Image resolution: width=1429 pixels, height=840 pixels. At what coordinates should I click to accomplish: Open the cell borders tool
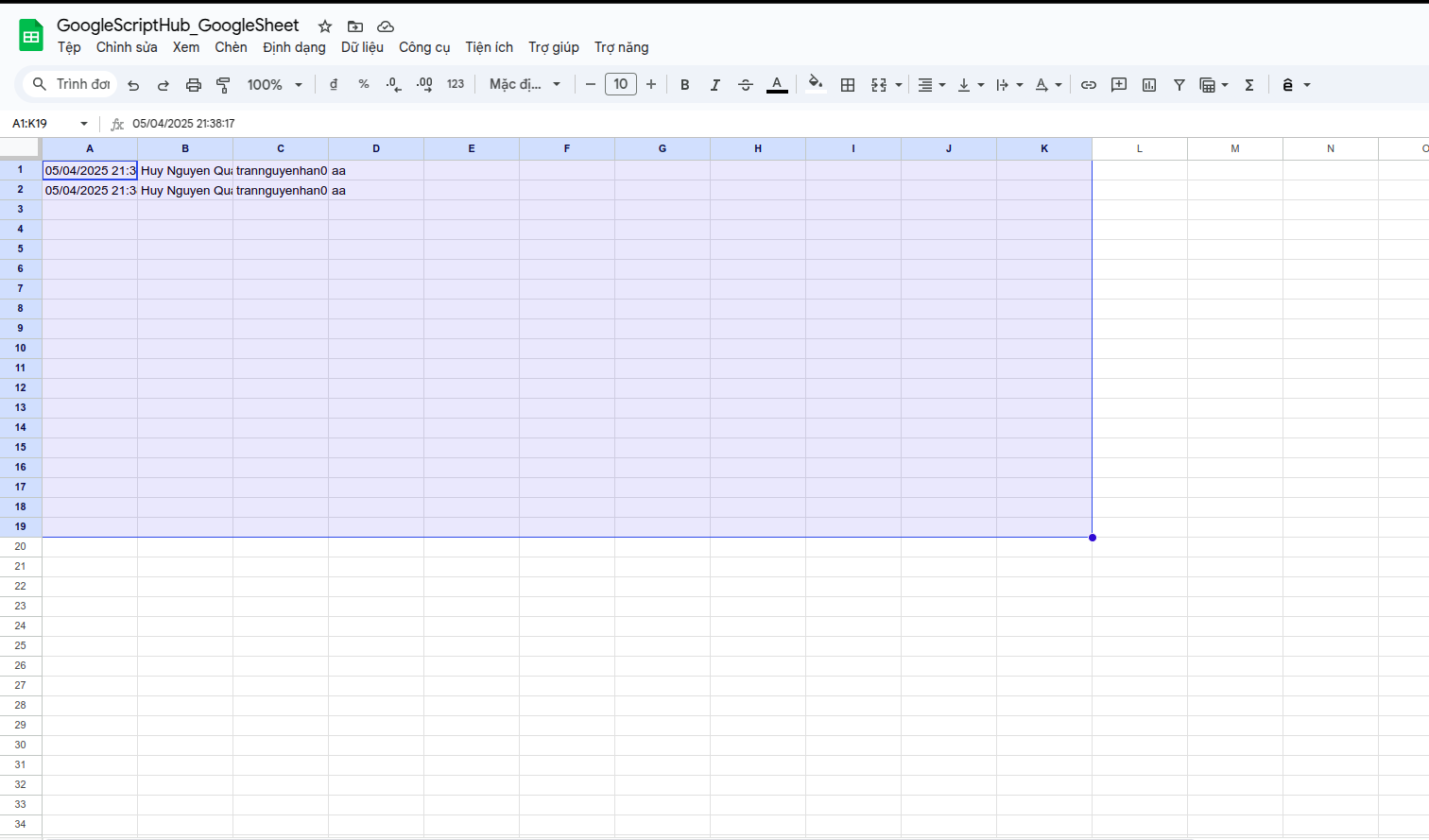tap(848, 85)
